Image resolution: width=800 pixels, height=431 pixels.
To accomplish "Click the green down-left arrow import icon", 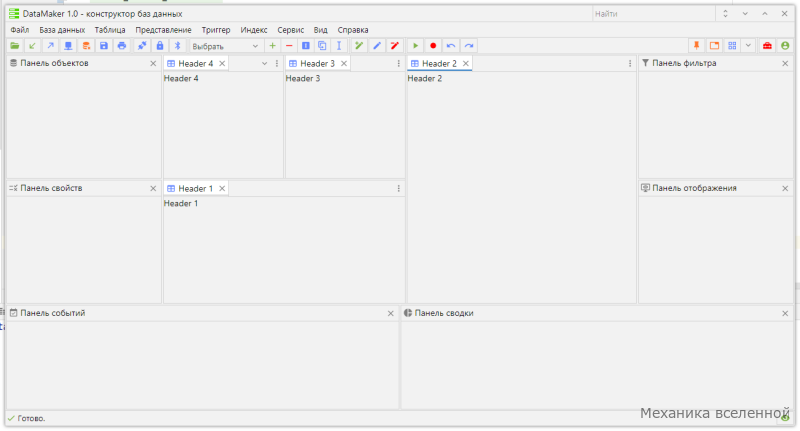I will [33, 46].
